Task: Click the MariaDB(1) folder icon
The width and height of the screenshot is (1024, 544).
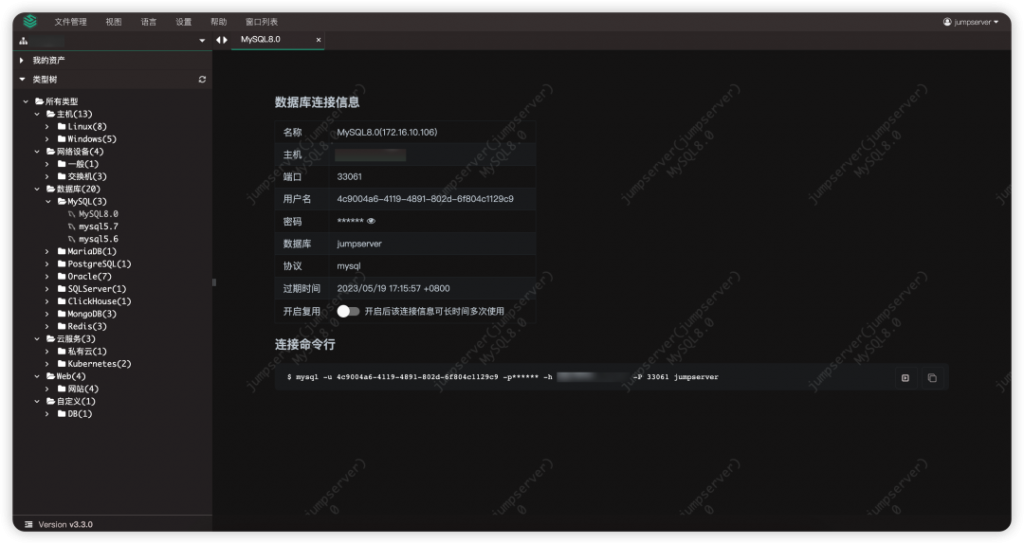Action: pos(61,251)
